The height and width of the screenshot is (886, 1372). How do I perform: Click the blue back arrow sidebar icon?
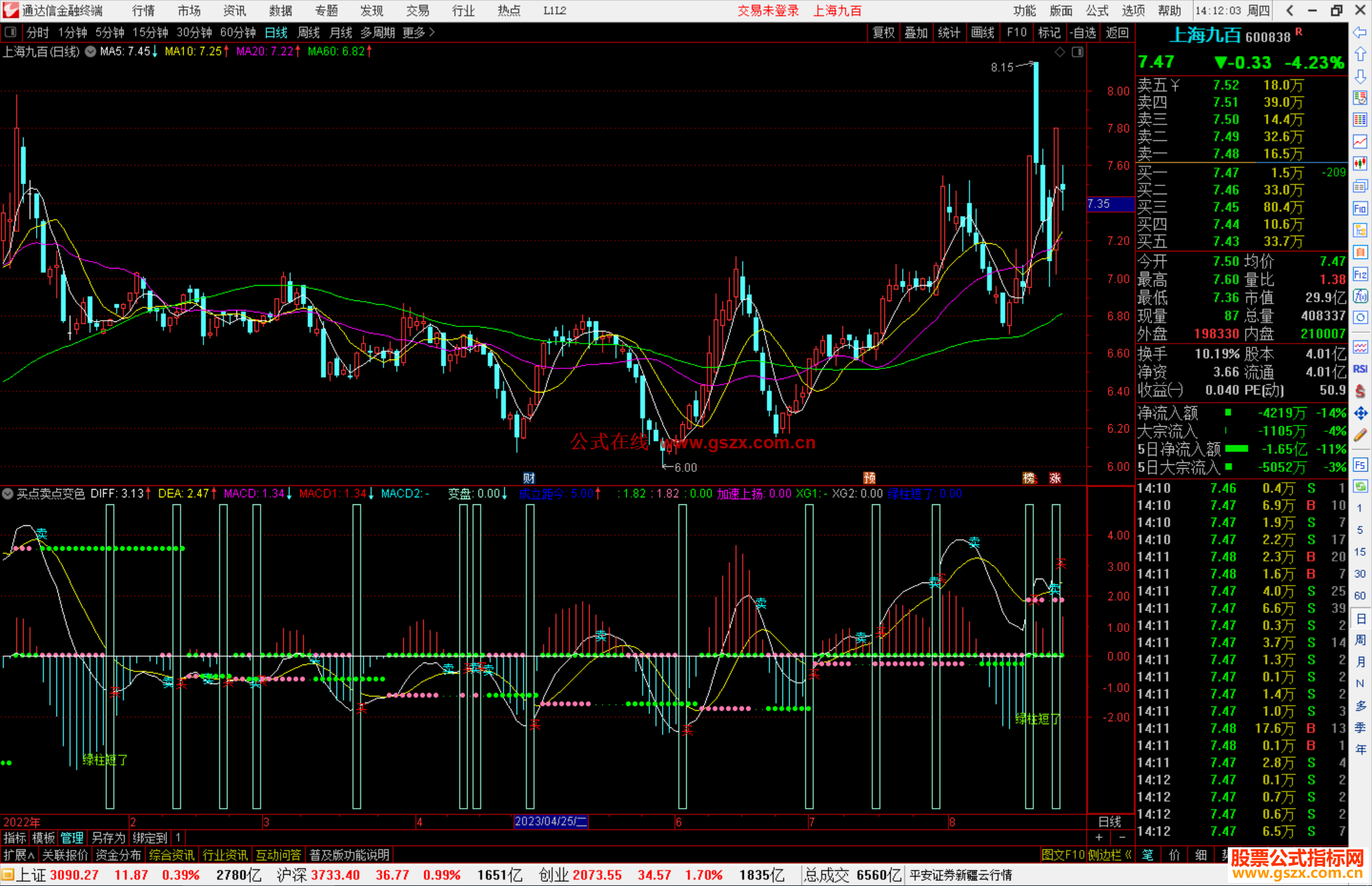click(1360, 32)
